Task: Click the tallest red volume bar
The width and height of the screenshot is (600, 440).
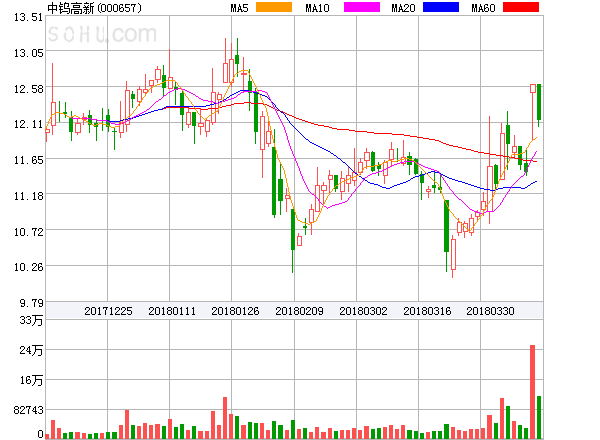Action: coord(532,392)
